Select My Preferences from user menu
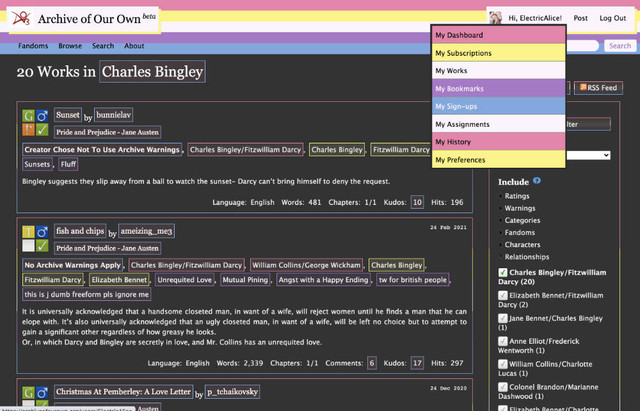This screenshot has height=411, width=640. click(x=498, y=160)
